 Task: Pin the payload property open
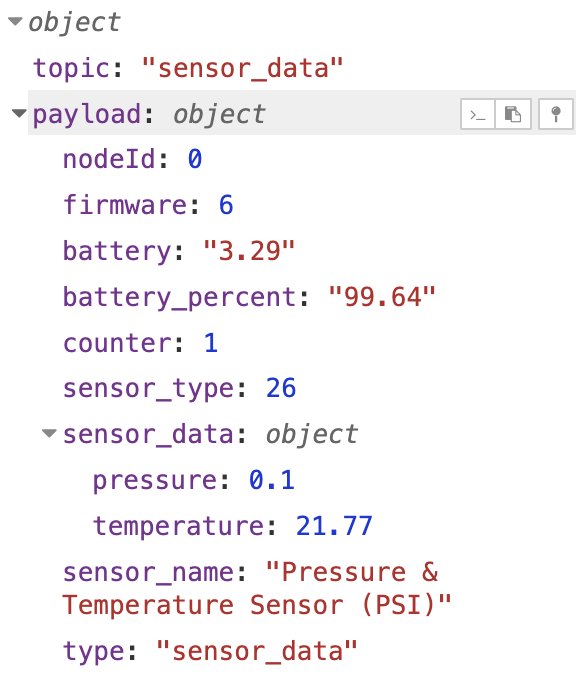tap(556, 114)
